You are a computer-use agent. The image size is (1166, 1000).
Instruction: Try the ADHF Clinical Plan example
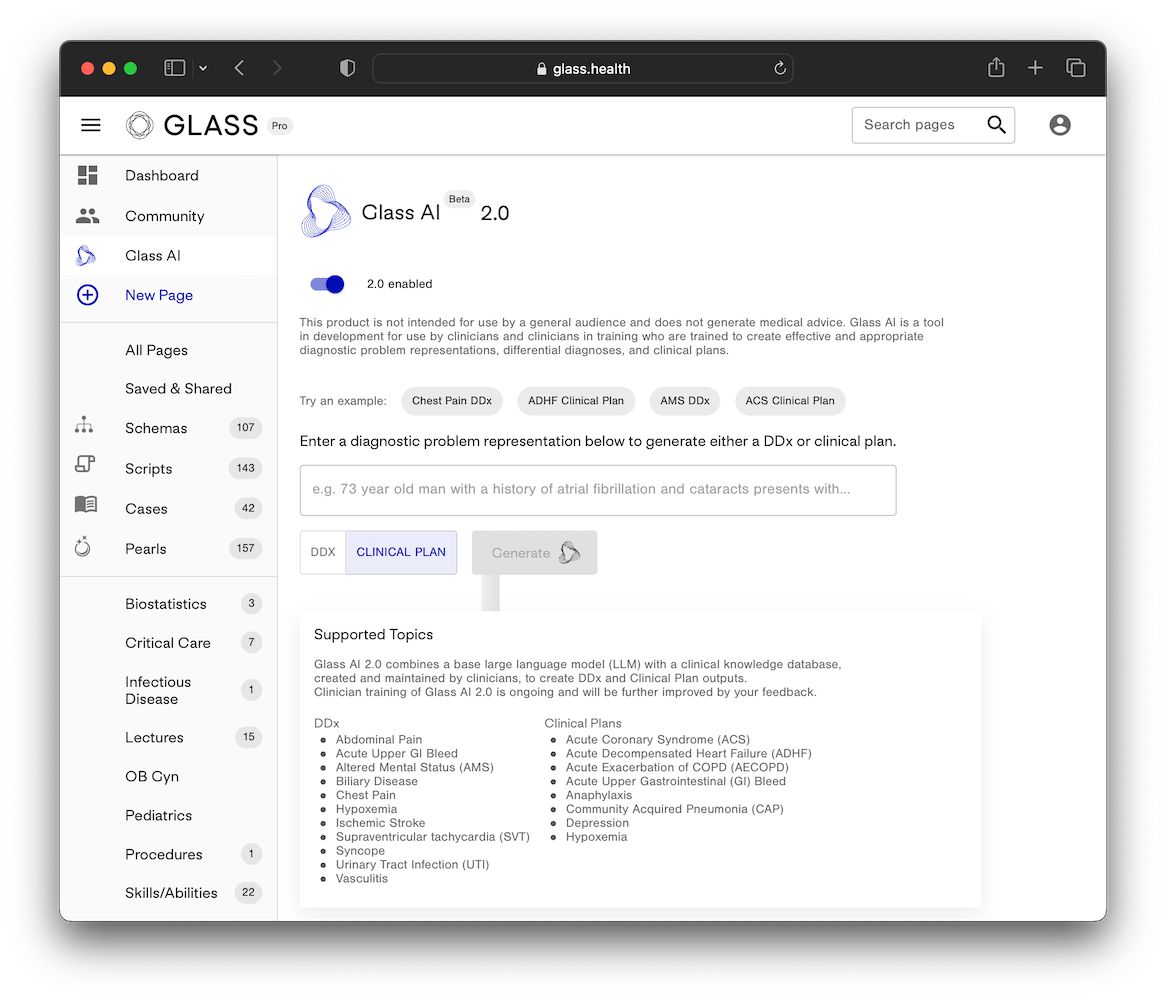pyautogui.click(x=576, y=401)
